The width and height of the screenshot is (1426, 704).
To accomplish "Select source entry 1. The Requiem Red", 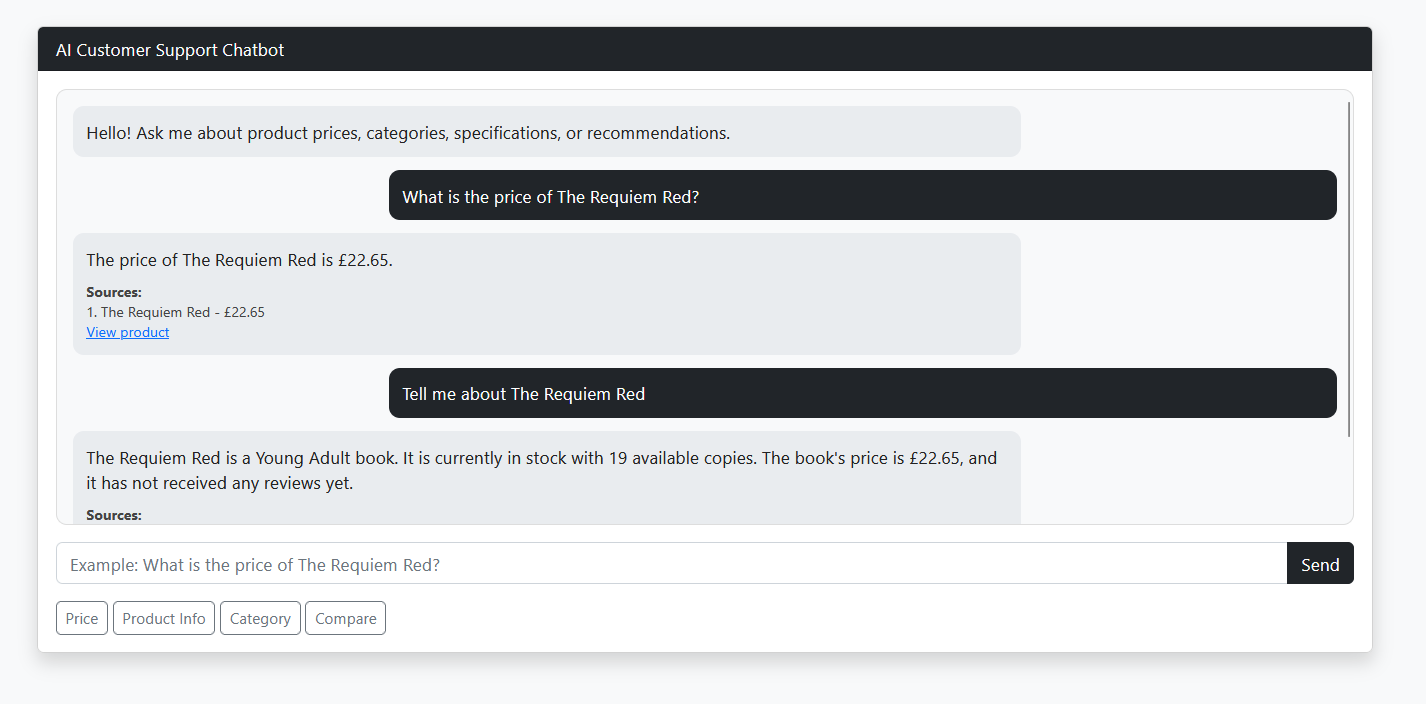I will pyautogui.click(x=176, y=312).
